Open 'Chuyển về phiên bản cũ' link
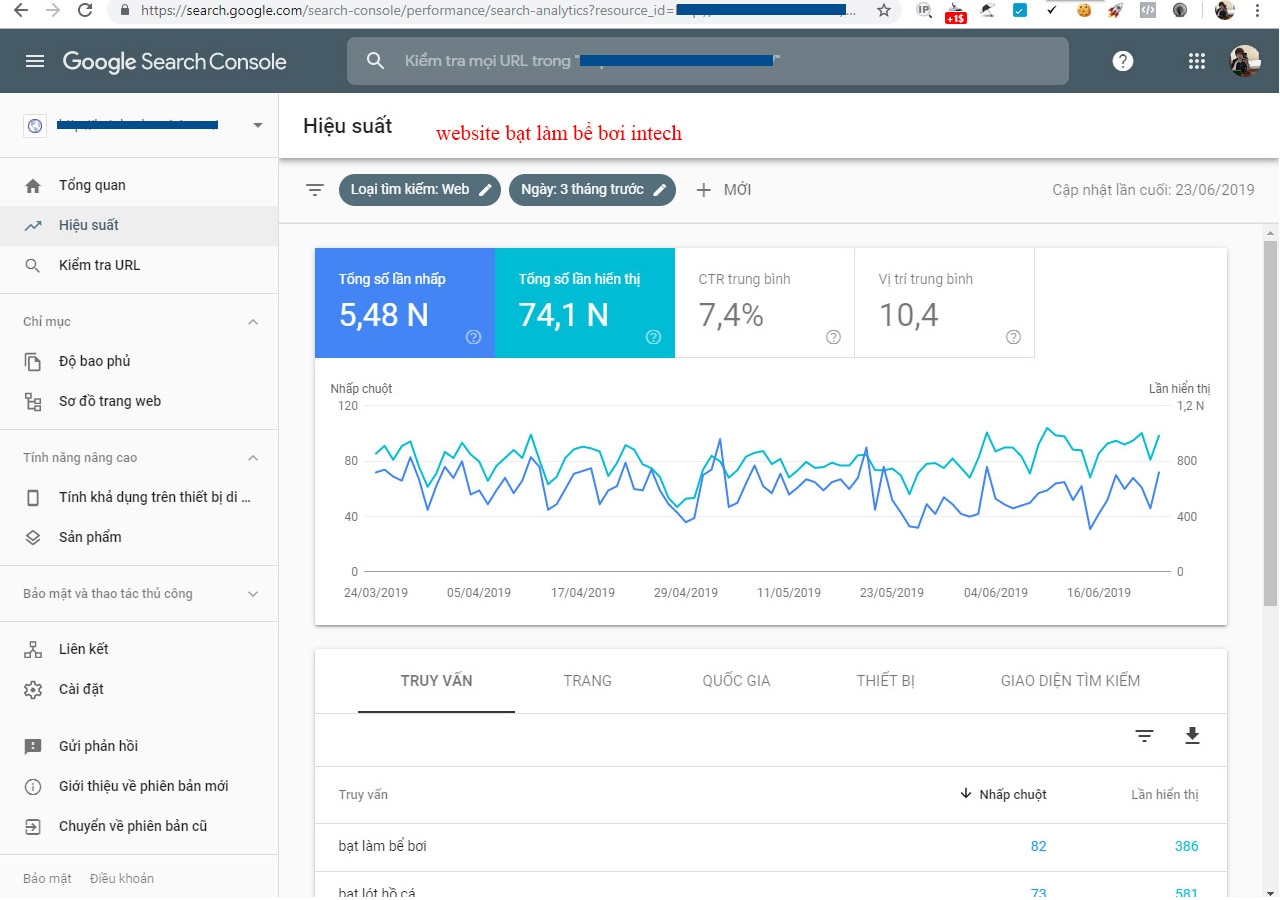 point(133,826)
